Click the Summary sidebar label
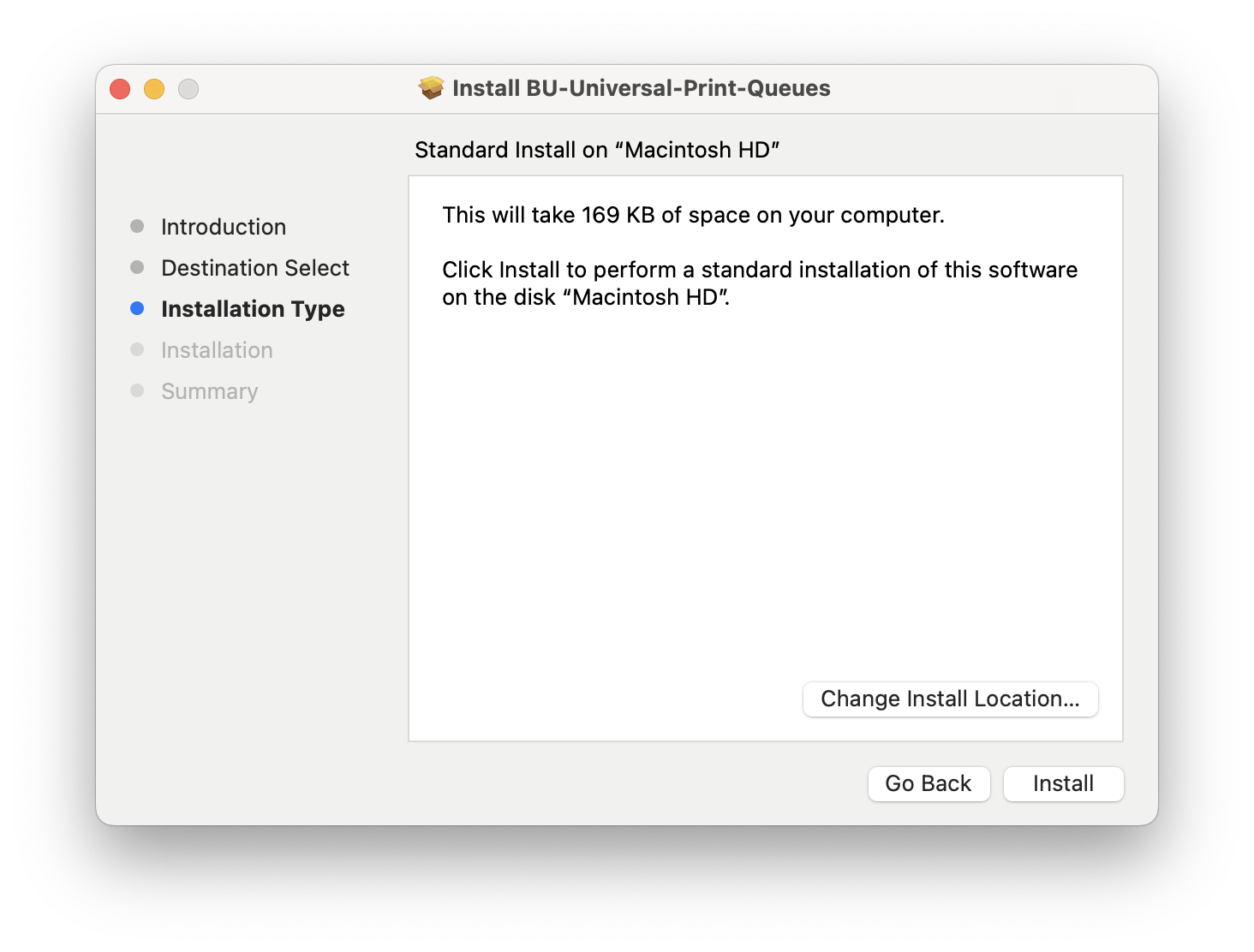1254x952 pixels. pyautogui.click(x=209, y=390)
